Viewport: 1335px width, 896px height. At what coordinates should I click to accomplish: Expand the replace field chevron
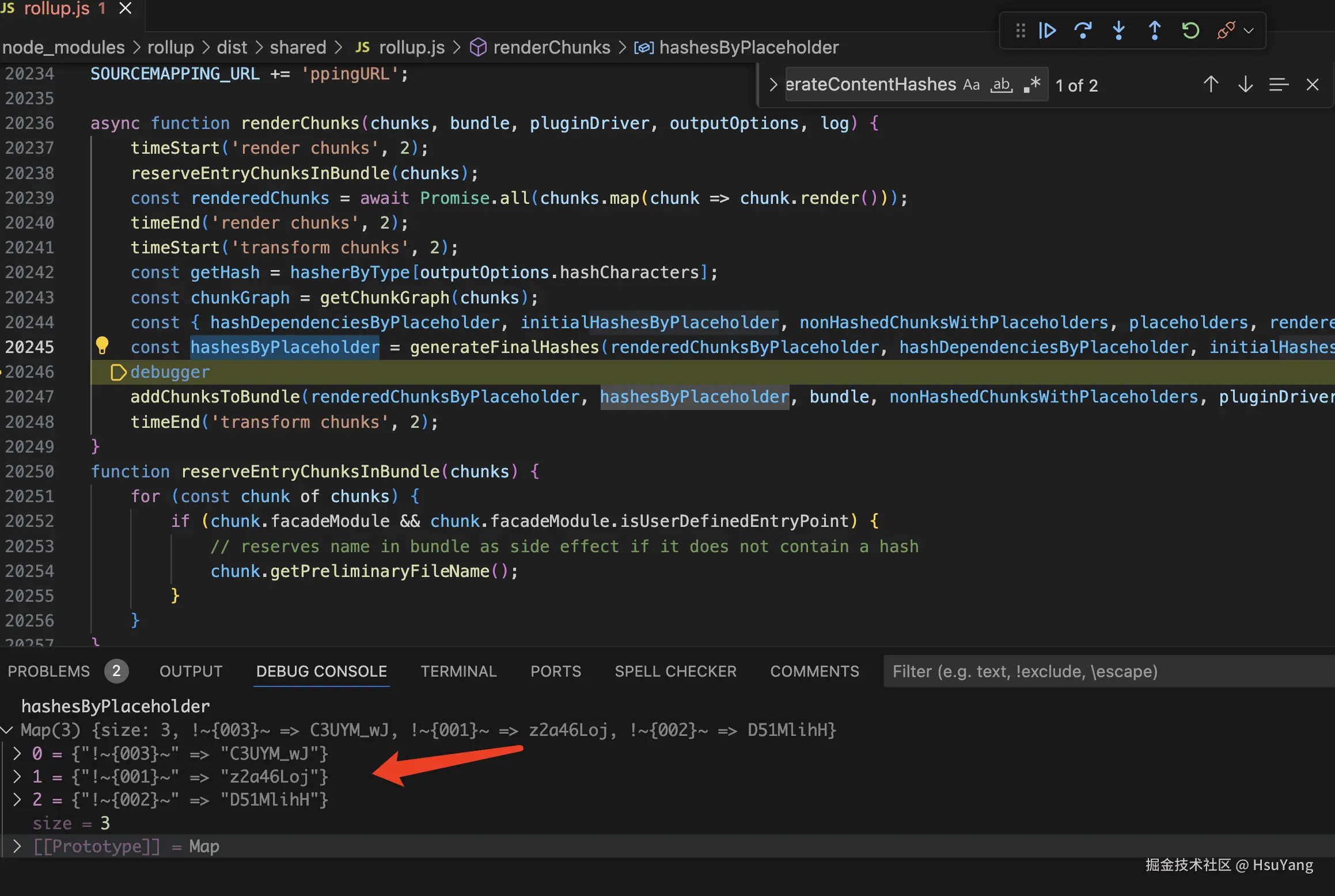773,85
